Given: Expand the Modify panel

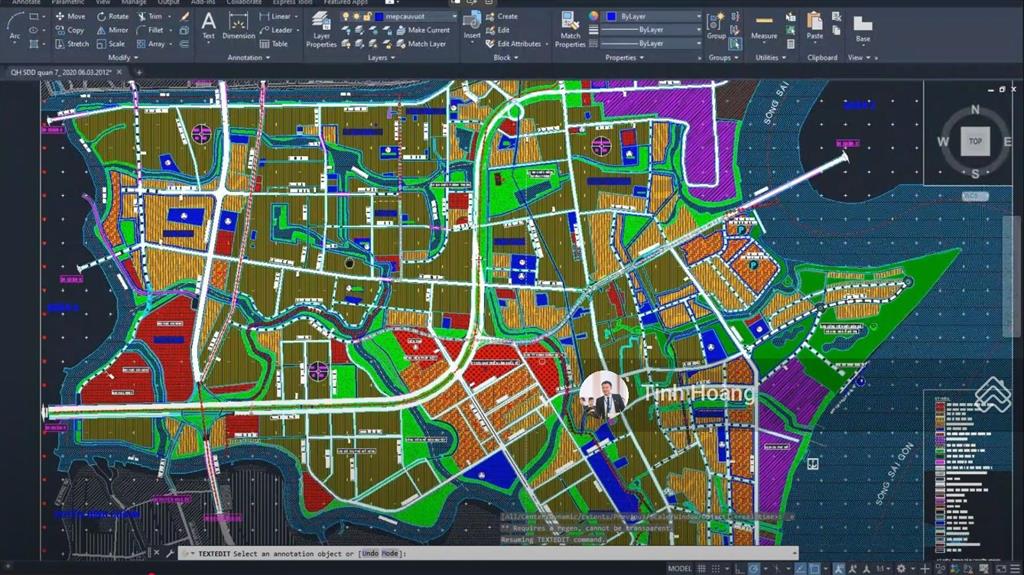Looking at the screenshot, I should click(x=123, y=58).
